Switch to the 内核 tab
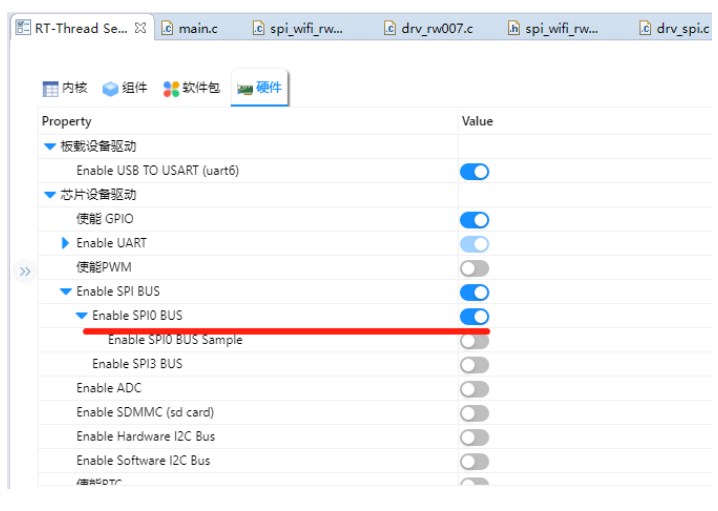This screenshot has width=718, height=511. [65, 87]
